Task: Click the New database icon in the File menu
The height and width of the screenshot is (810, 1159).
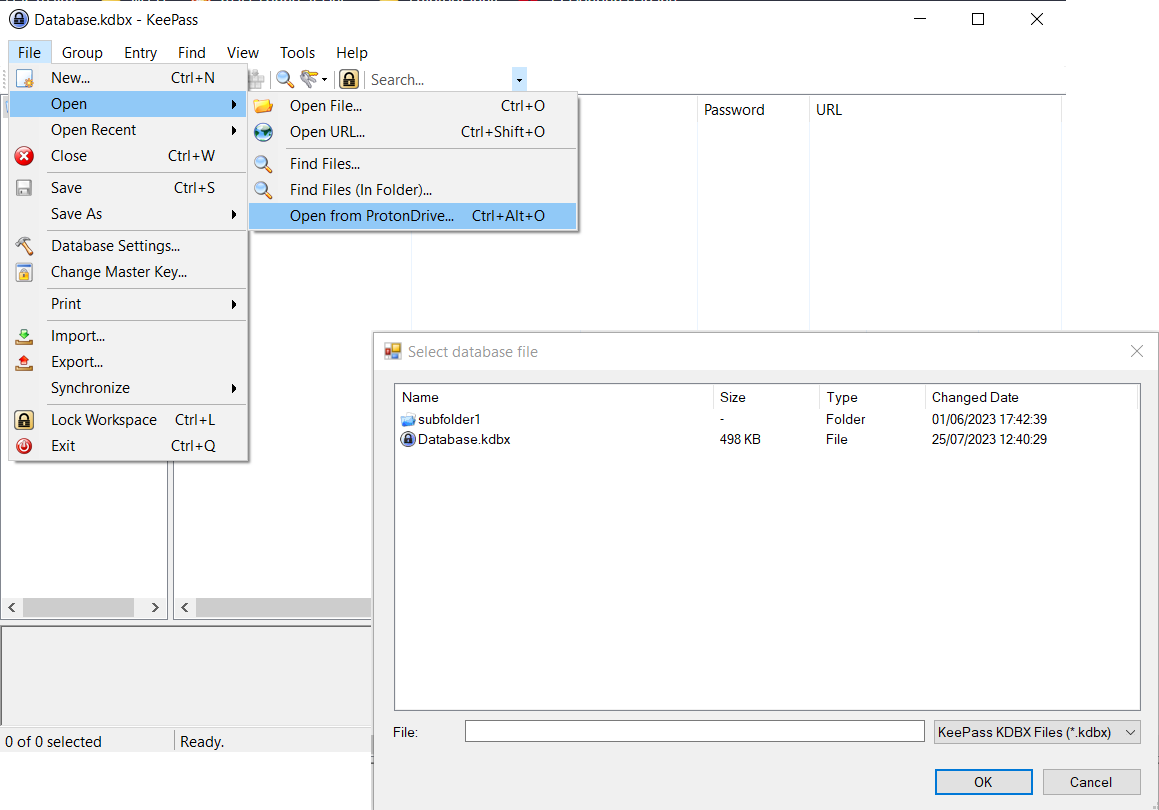Action: (24, 78)
